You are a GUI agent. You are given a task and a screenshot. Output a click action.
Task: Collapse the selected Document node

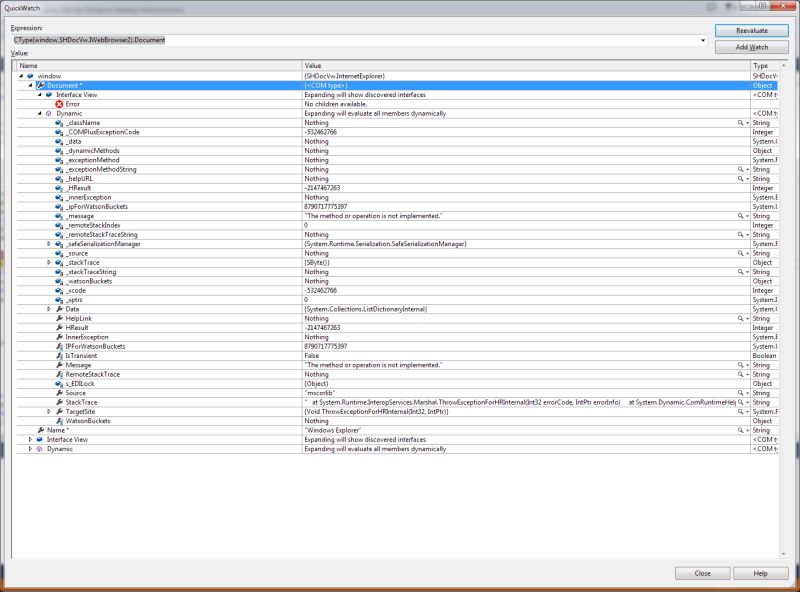tap(30, 85)
